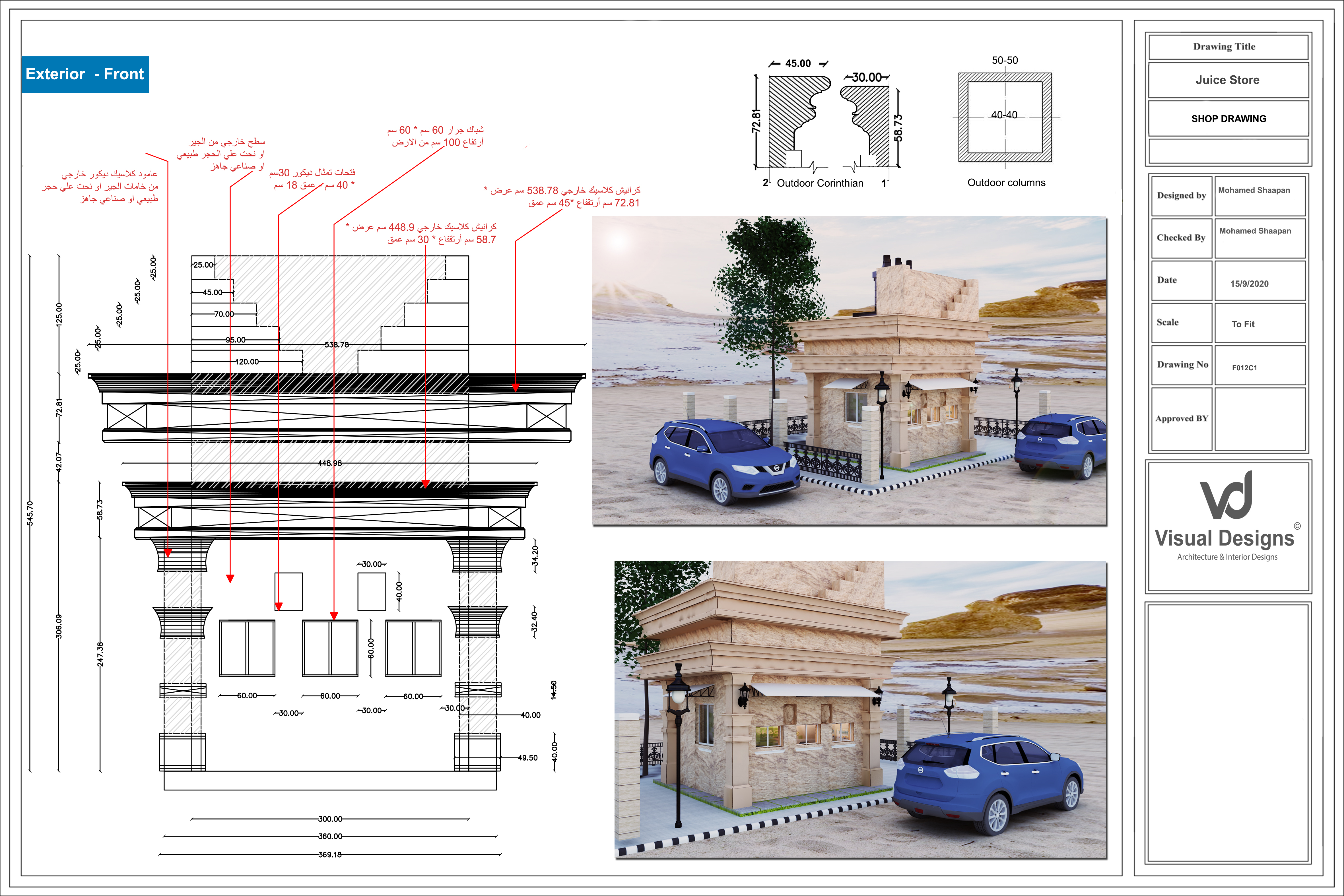Screen dimensions: 1344x896
Task: Open the lower kiosk render image
Action: click(x=860, y=709)
